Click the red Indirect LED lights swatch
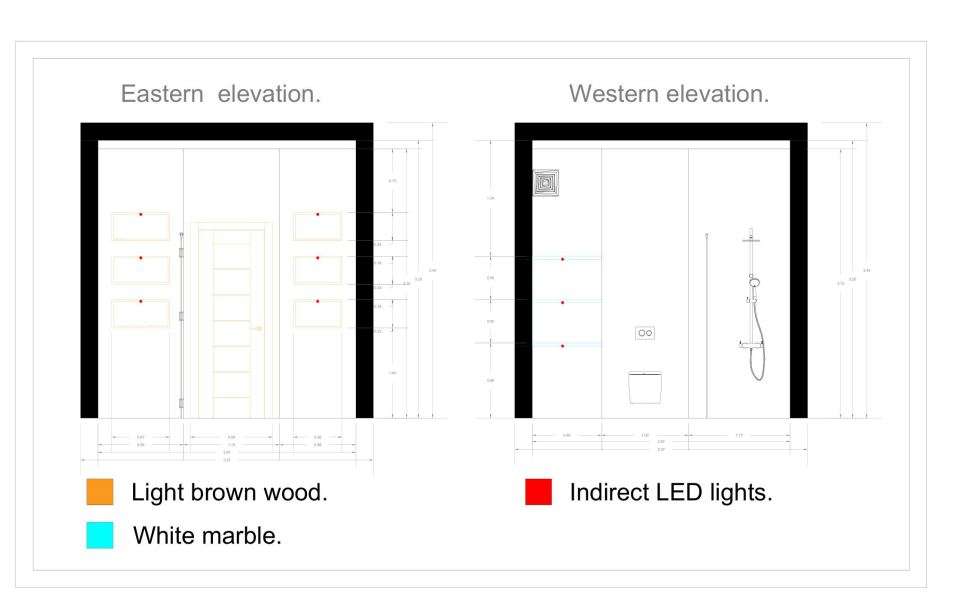 538,494
